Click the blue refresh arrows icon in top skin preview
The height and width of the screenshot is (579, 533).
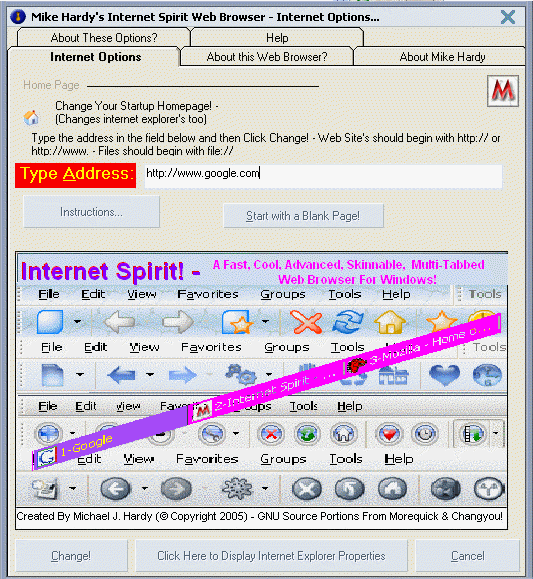[348, 322]
